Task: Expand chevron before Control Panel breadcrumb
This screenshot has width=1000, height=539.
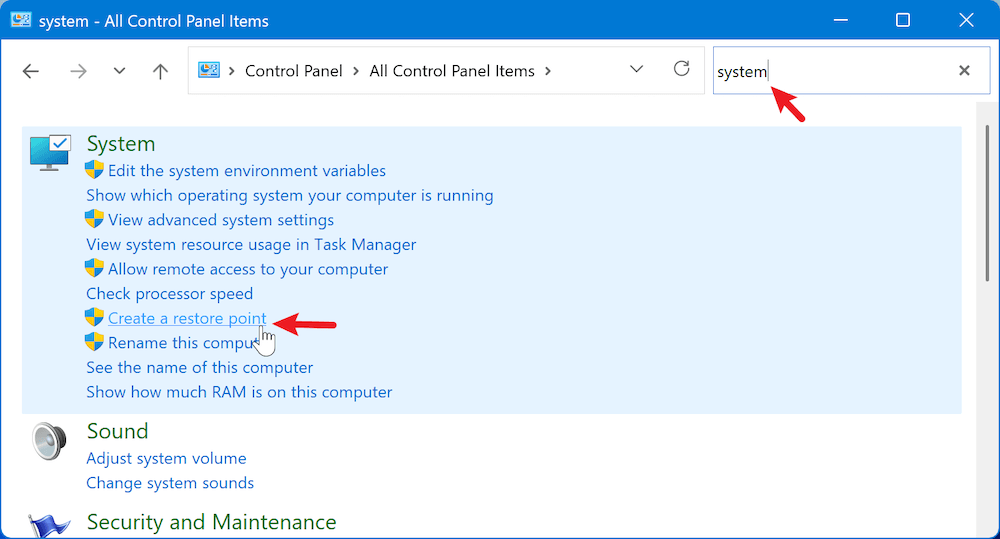Action: [232, 71]
